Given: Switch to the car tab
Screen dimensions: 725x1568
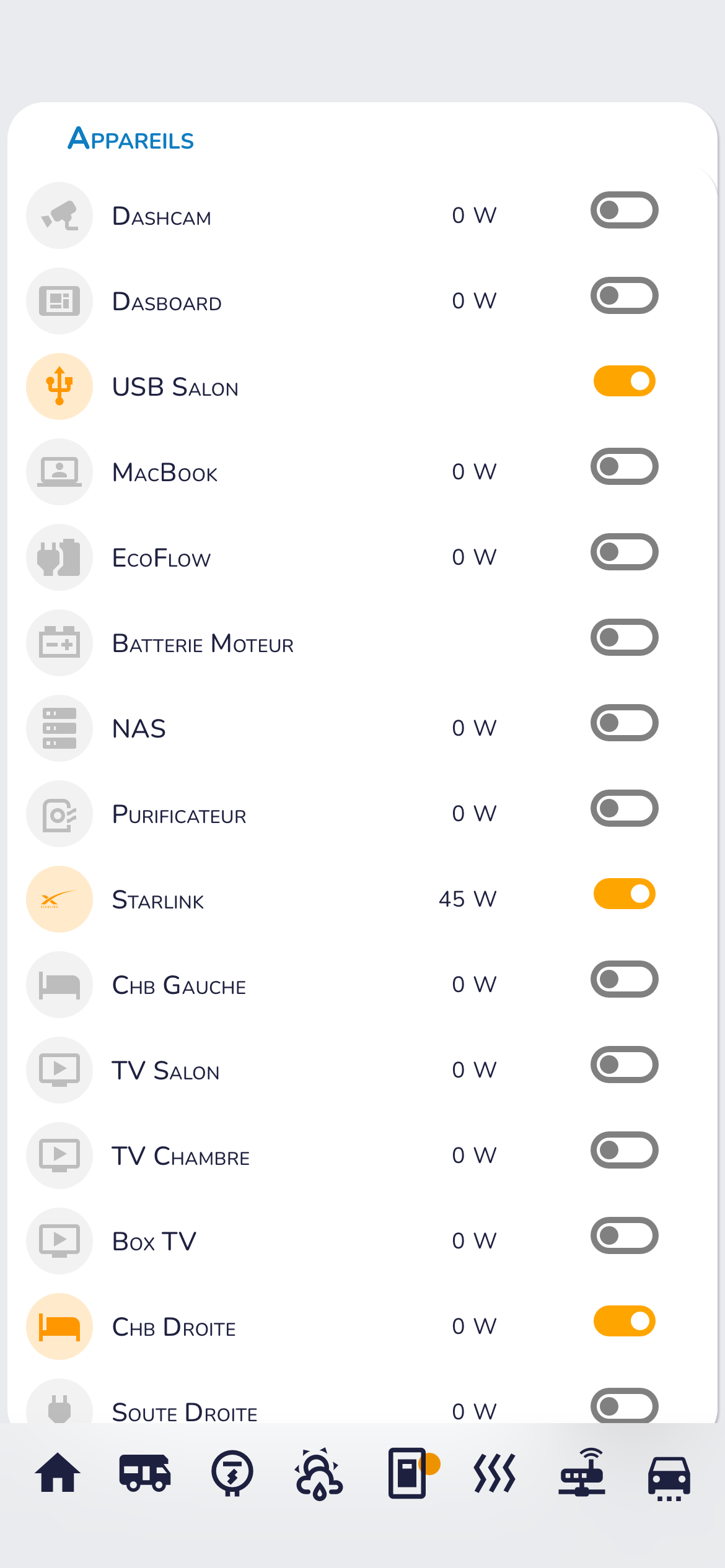Looking at the screenshot, I should (x=669, y=1475).
